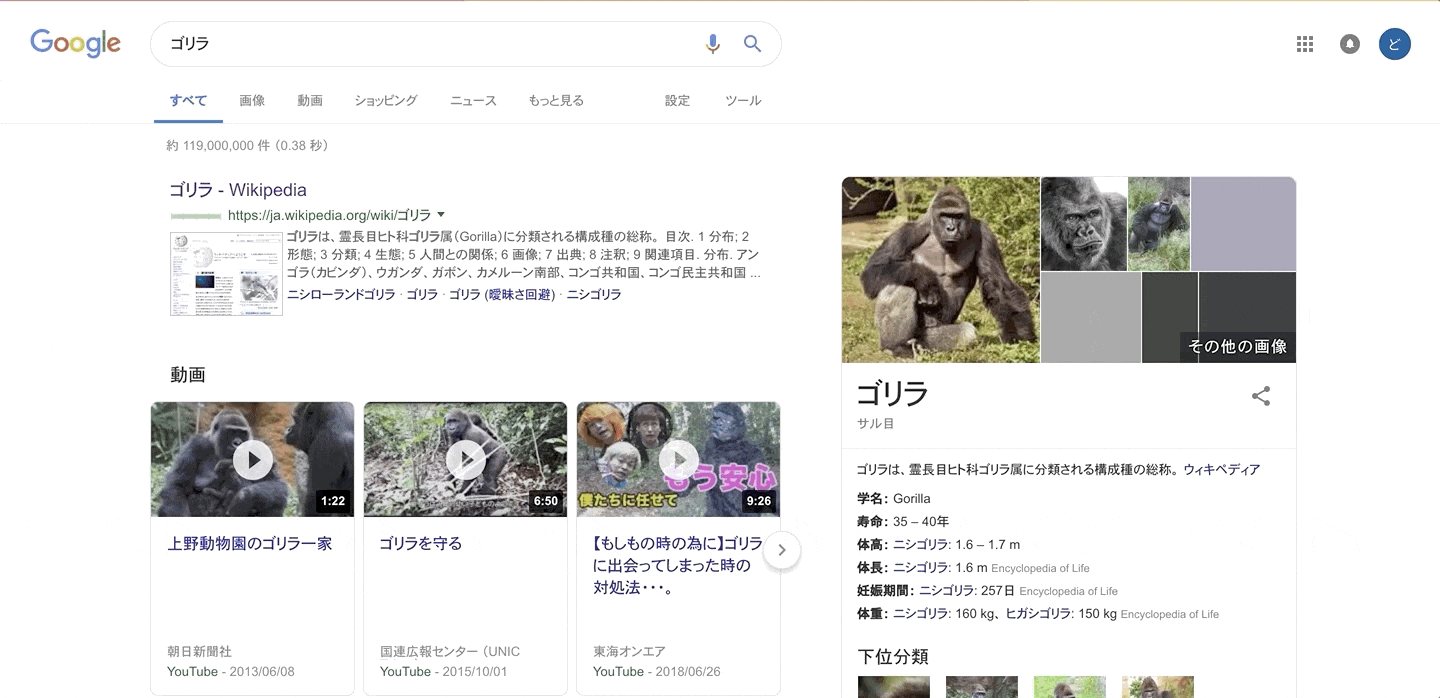This screenshot has height=698, width=1440.
Task: Play the ゴリラを守る video thumbnail
Action: 466,460
